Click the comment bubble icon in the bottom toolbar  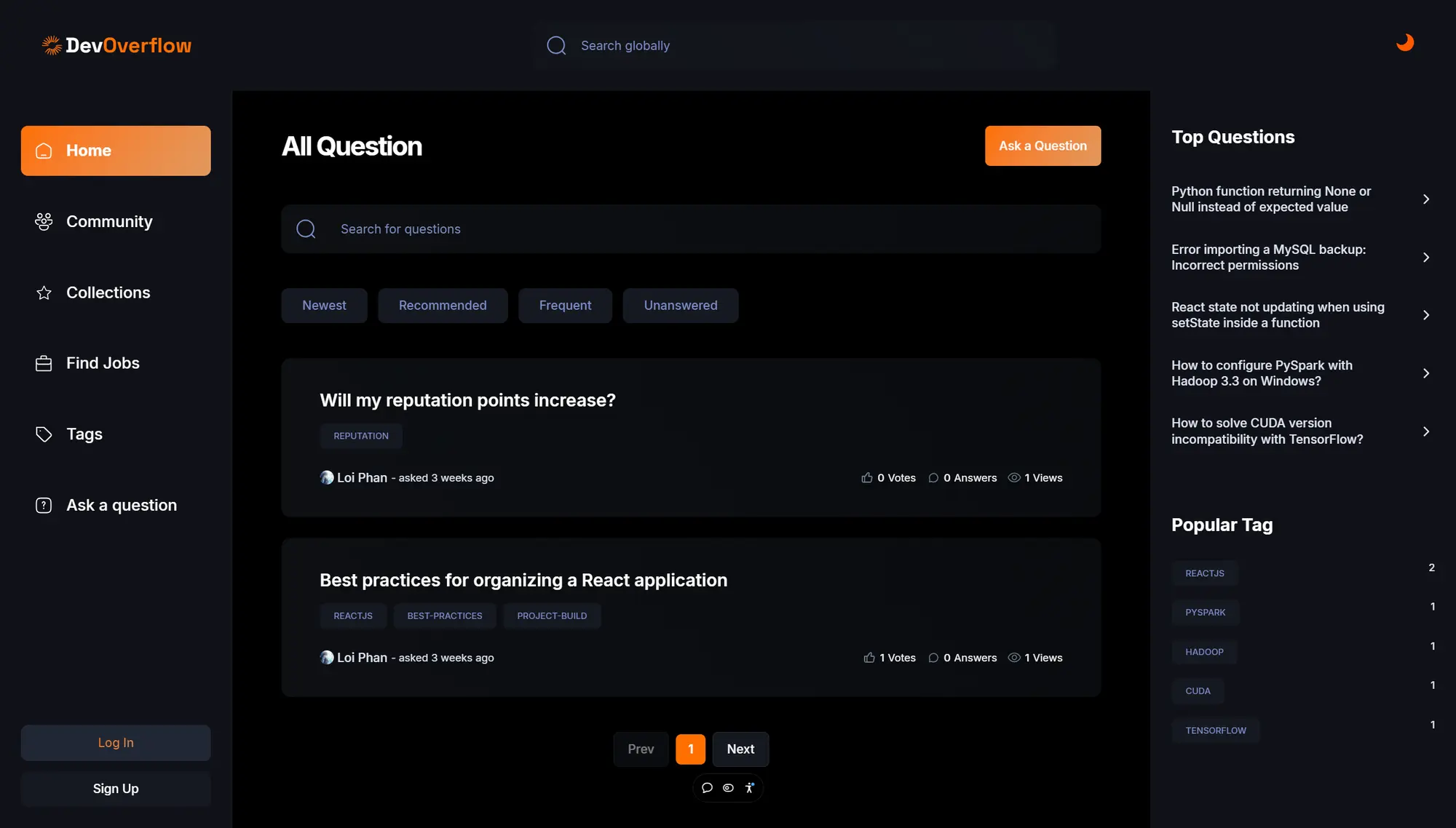pyautogui.click(x=707, y=788)
